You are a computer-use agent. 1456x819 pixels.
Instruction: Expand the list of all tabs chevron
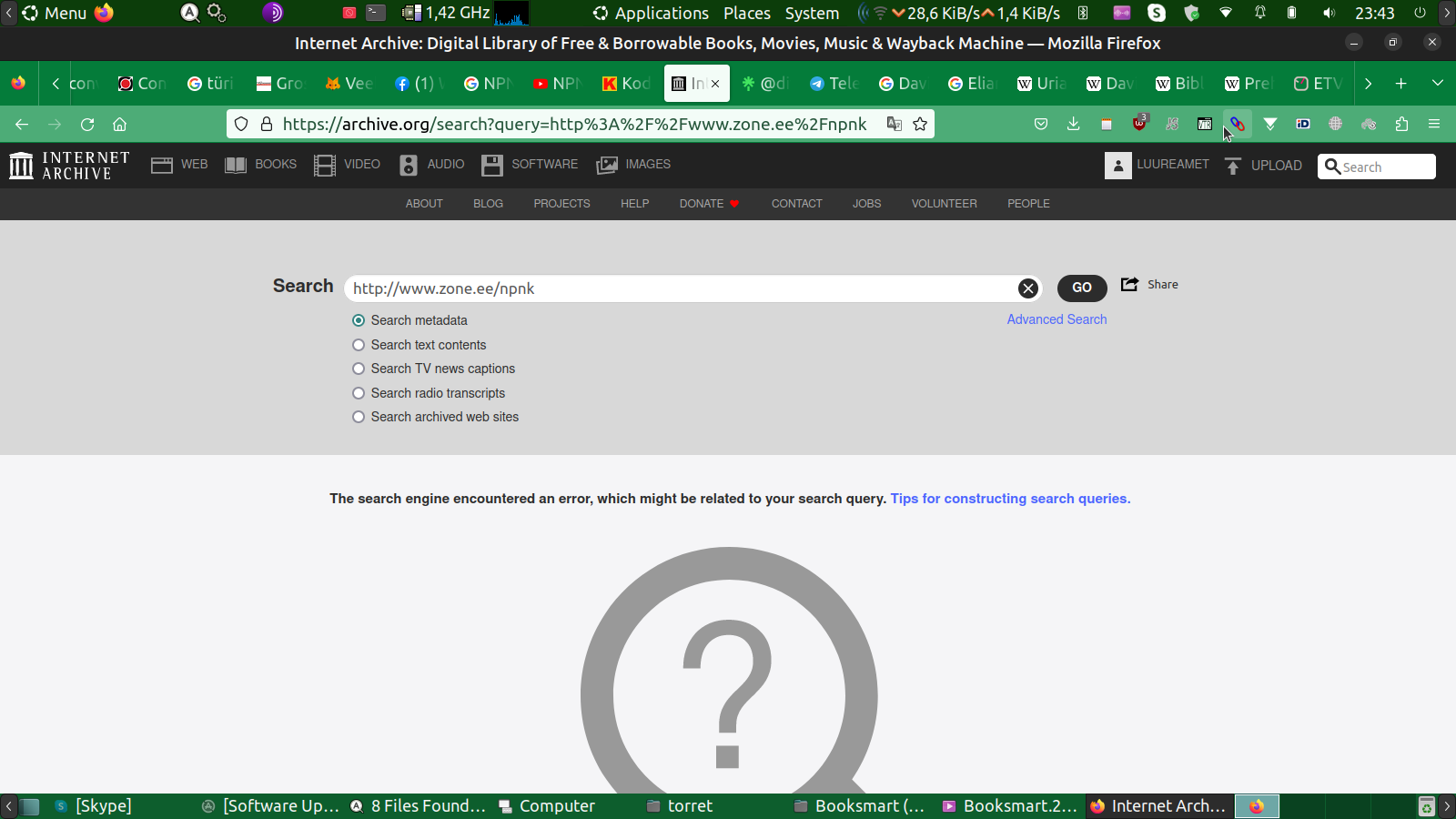[1438, 84]
